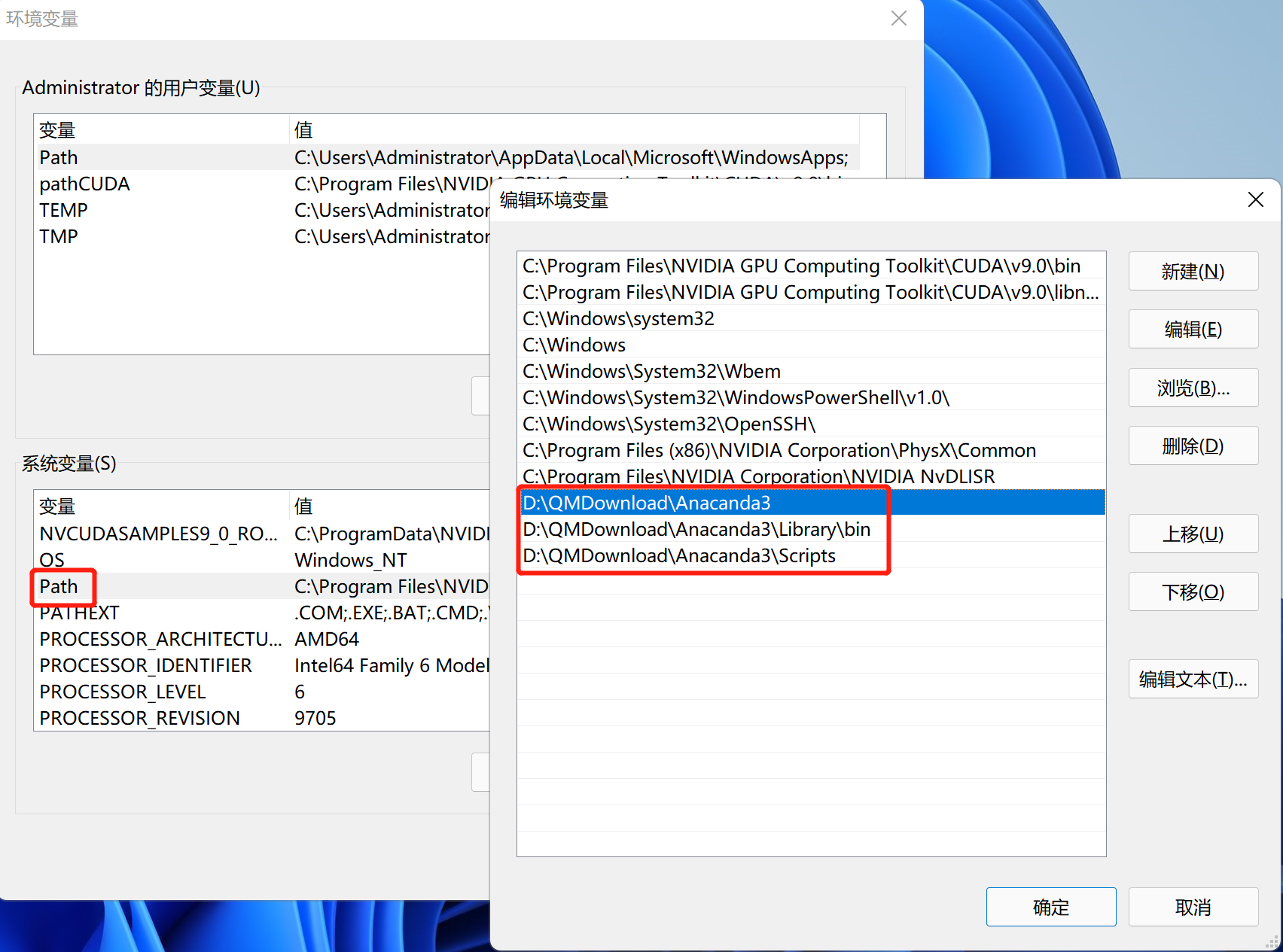Click 删除(D) to remove the selected entry
Image resolution: width=1283 pixels, height=952 pixels.
coord(1193,446)
